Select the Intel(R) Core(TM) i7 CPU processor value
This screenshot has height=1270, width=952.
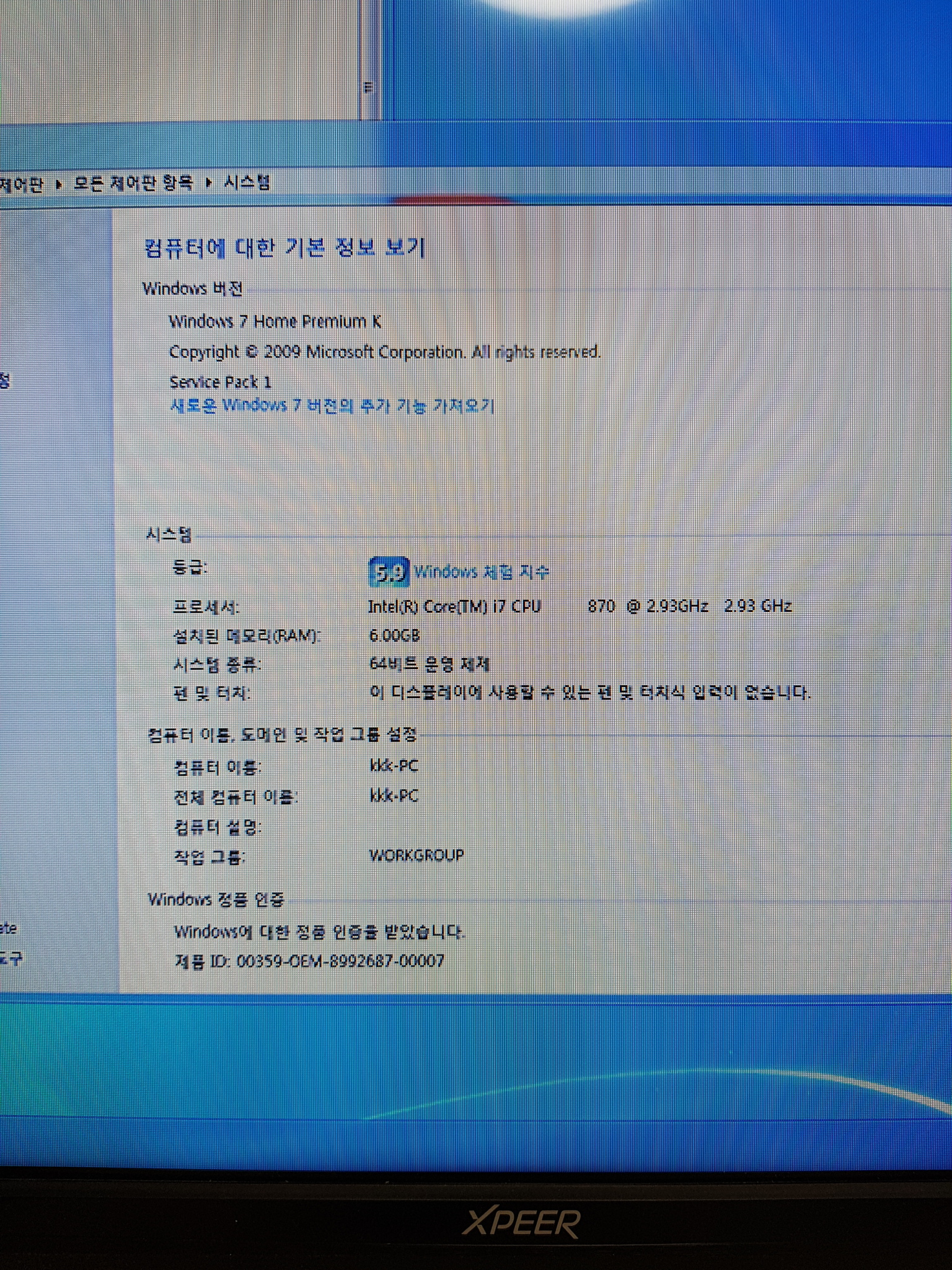[x=580, y=606]
